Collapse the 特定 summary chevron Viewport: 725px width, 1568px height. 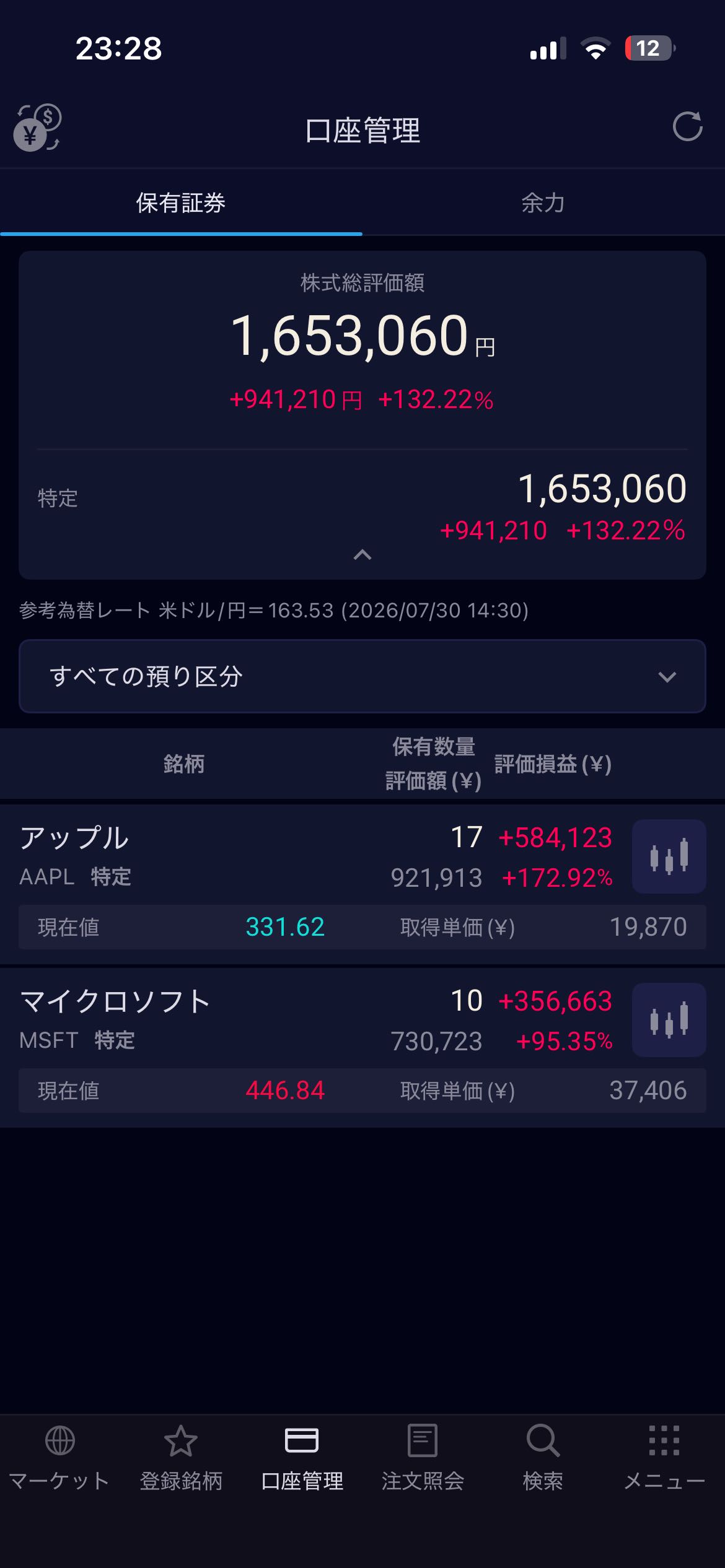tap(362, 555)
